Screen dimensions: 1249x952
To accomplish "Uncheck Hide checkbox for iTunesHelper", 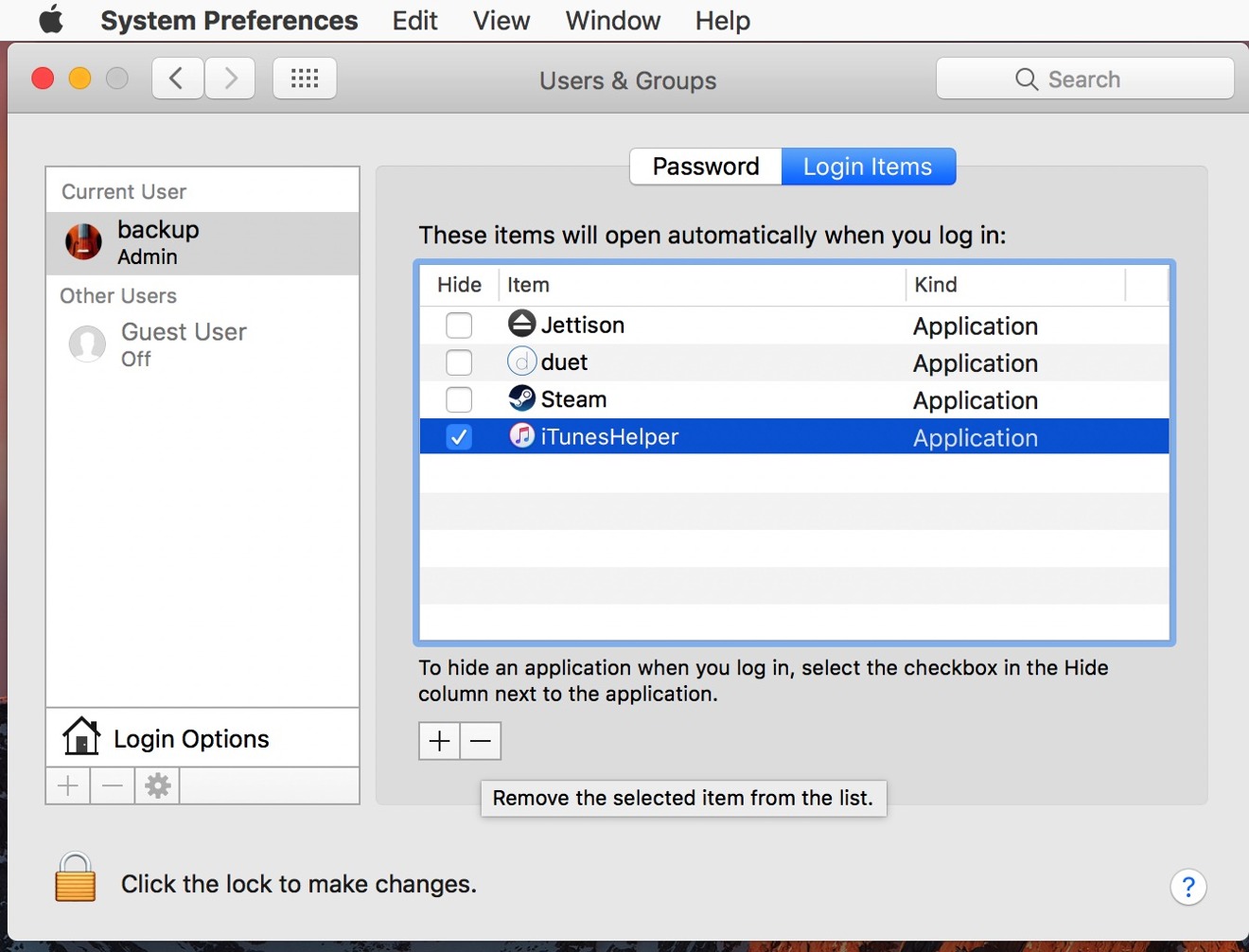I will 459,437.
